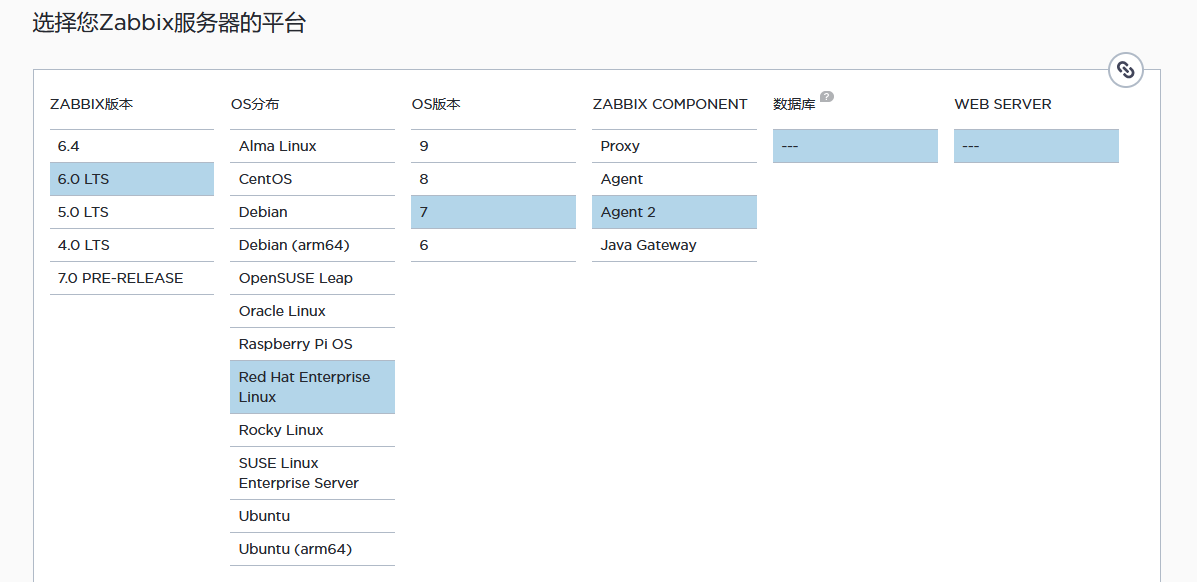Screen dimensions: 1197x582
Task: Pick Ubuntu (arm64) distribution
Action: (x=312, y=549)
